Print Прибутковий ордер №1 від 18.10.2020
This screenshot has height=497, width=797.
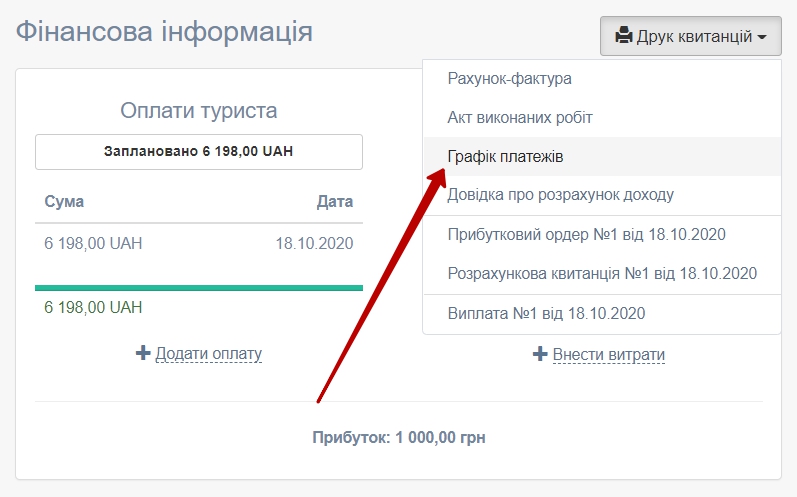(x=586, y=235)
